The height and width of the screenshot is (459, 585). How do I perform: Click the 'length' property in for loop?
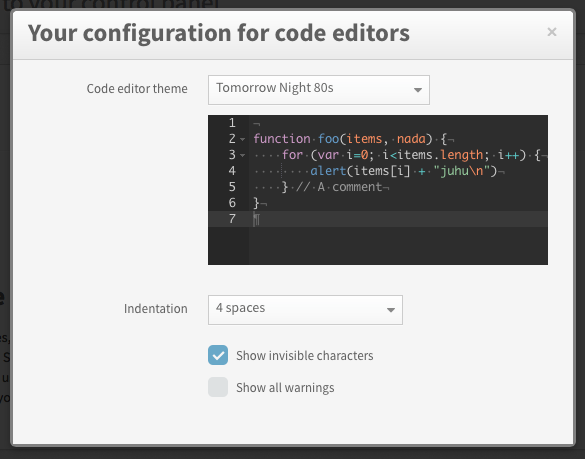click(462, 155)
